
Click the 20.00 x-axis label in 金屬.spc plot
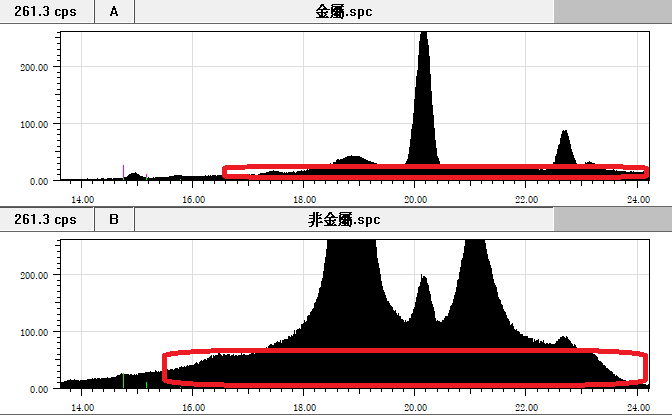pos(415,199)
